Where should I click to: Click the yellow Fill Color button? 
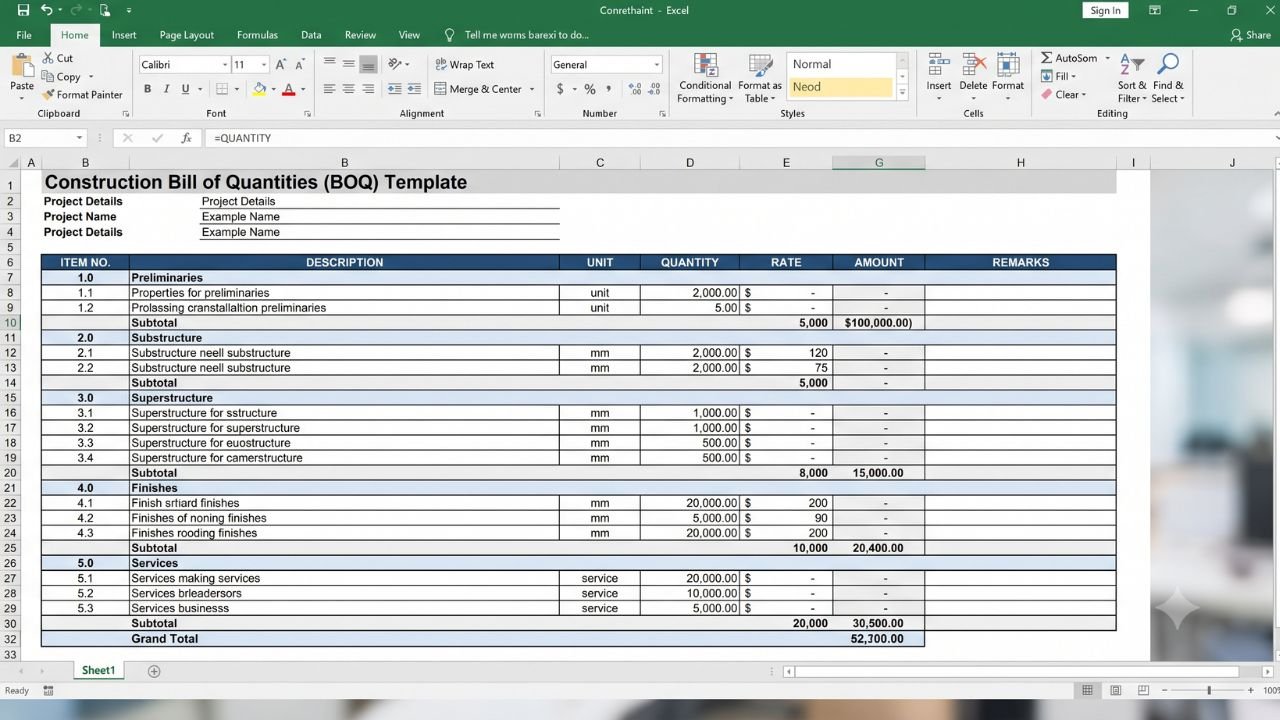[x=259, y=89]
